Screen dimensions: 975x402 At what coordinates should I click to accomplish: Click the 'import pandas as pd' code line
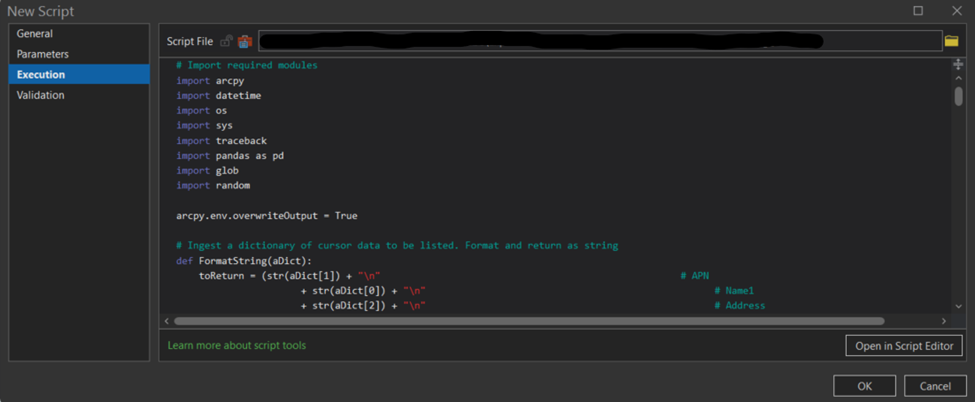click(x=230, y=156)
